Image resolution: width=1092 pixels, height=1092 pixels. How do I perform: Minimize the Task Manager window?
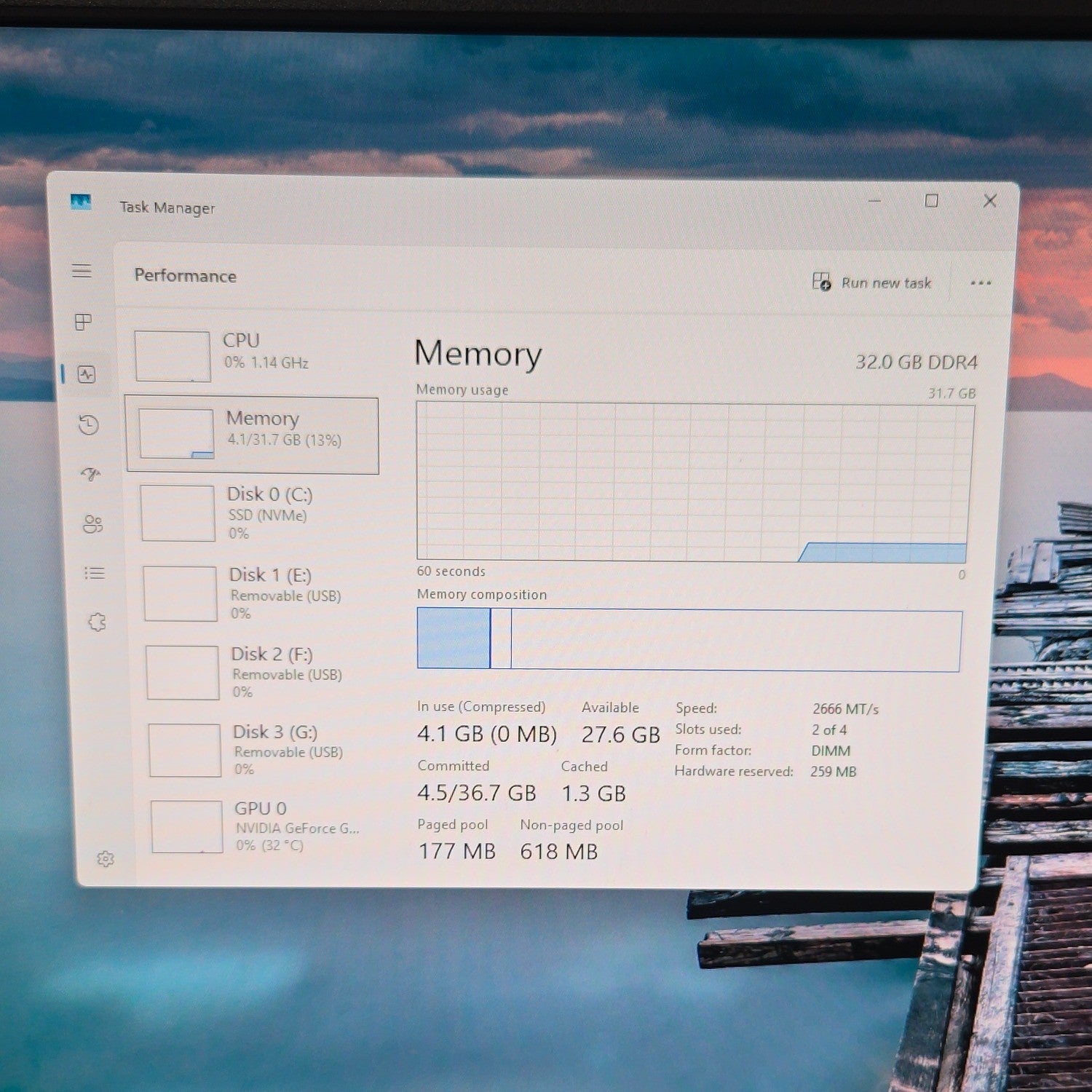(x=874, y=199)
